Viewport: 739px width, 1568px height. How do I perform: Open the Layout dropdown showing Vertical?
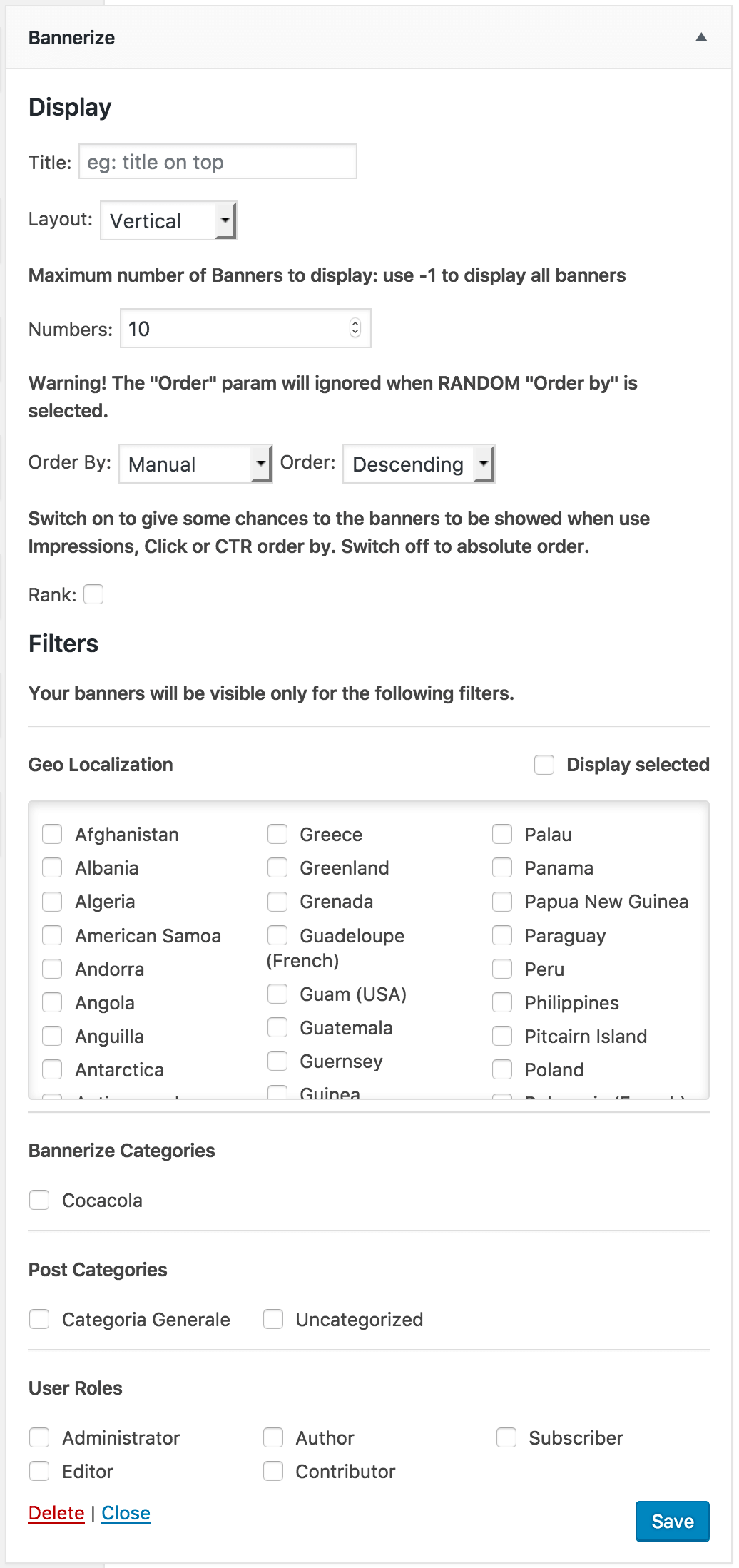[x=168, y=220]
